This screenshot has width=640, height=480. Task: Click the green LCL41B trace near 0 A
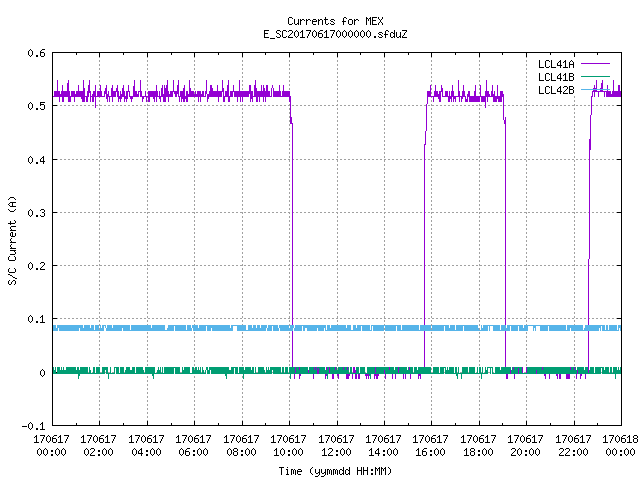pyautogui.click(x=337, y=371)
